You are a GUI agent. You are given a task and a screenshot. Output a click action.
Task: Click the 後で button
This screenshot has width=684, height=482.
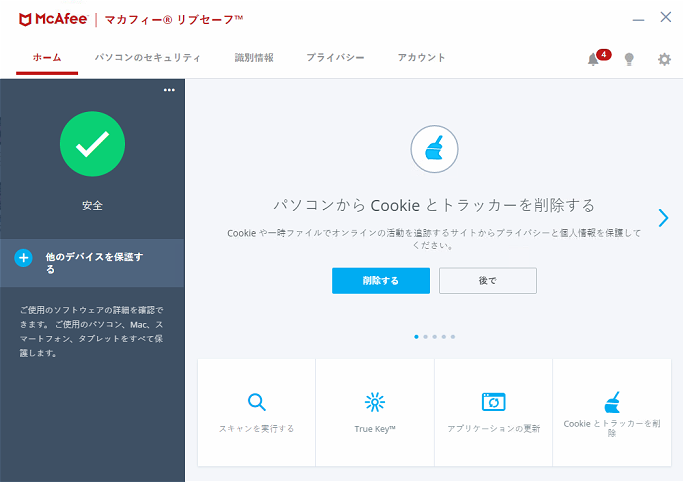coord(488,280)
